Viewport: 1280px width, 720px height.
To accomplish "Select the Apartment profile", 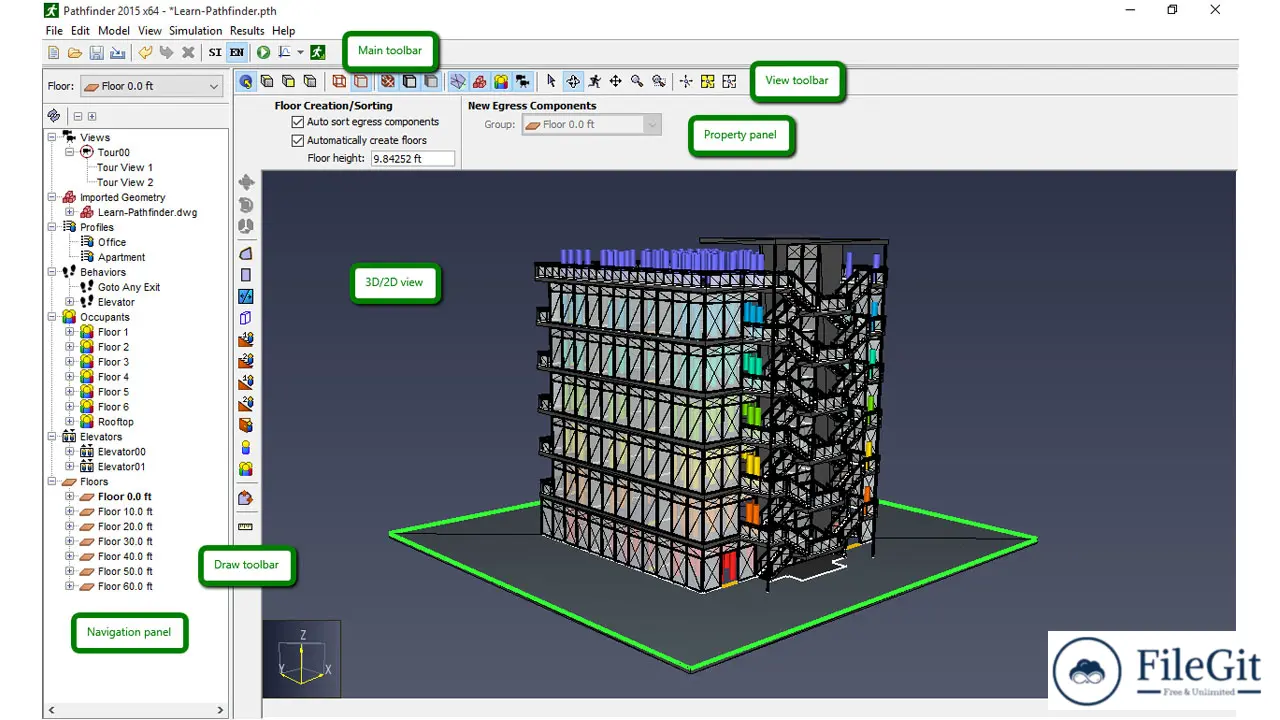I will coord(122,257).
